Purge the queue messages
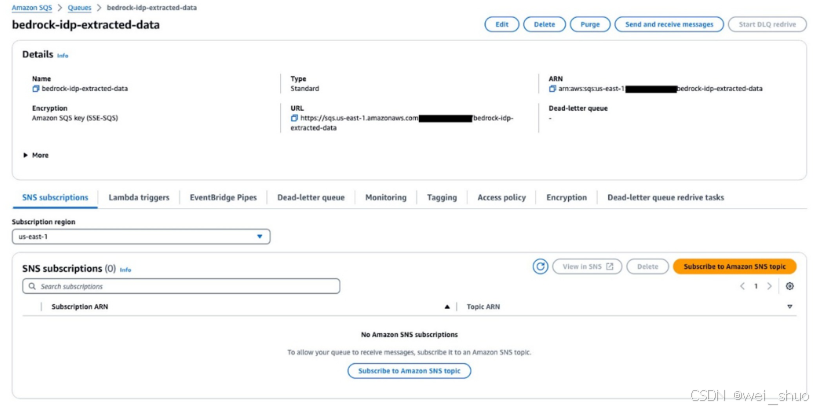The width and height of the screenshot is (821, 411). [x=590, y=25]
